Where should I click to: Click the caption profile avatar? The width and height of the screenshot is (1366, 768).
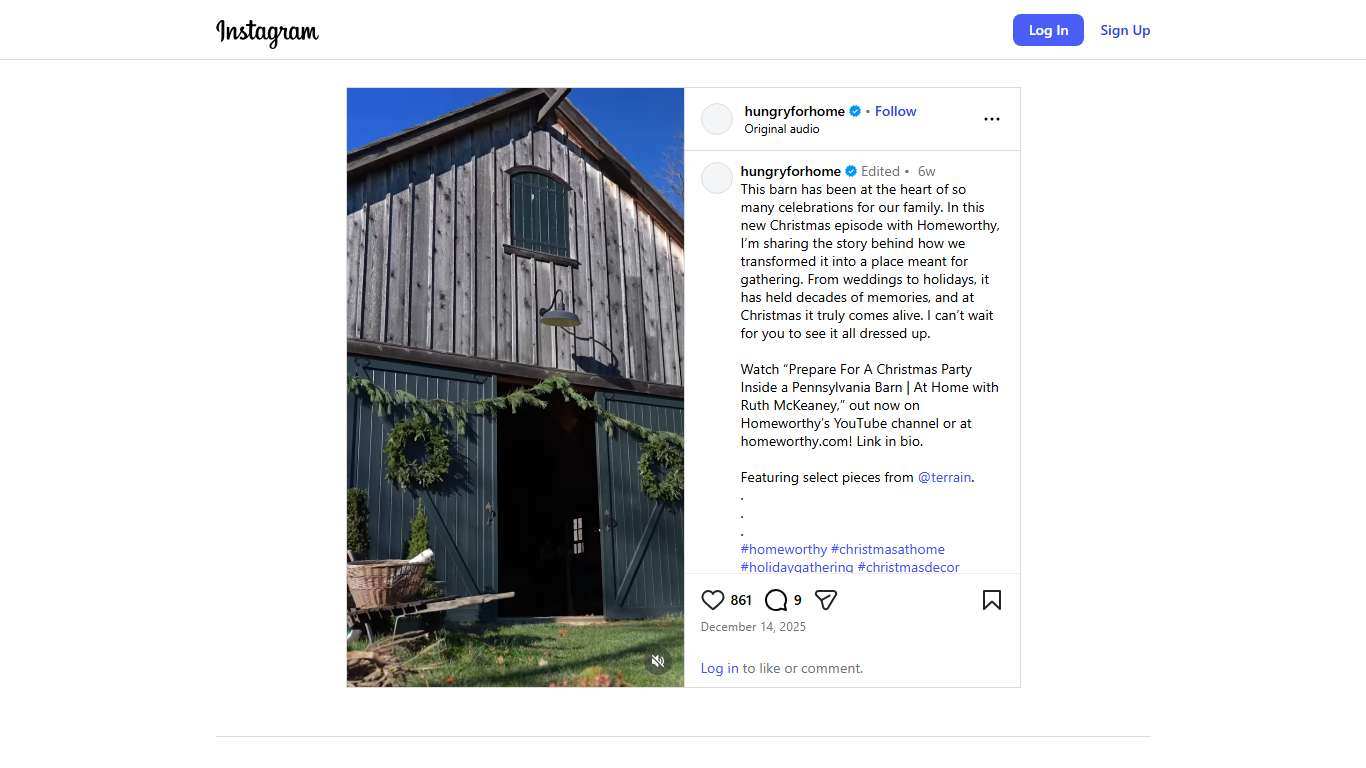[x=717, y=178]
